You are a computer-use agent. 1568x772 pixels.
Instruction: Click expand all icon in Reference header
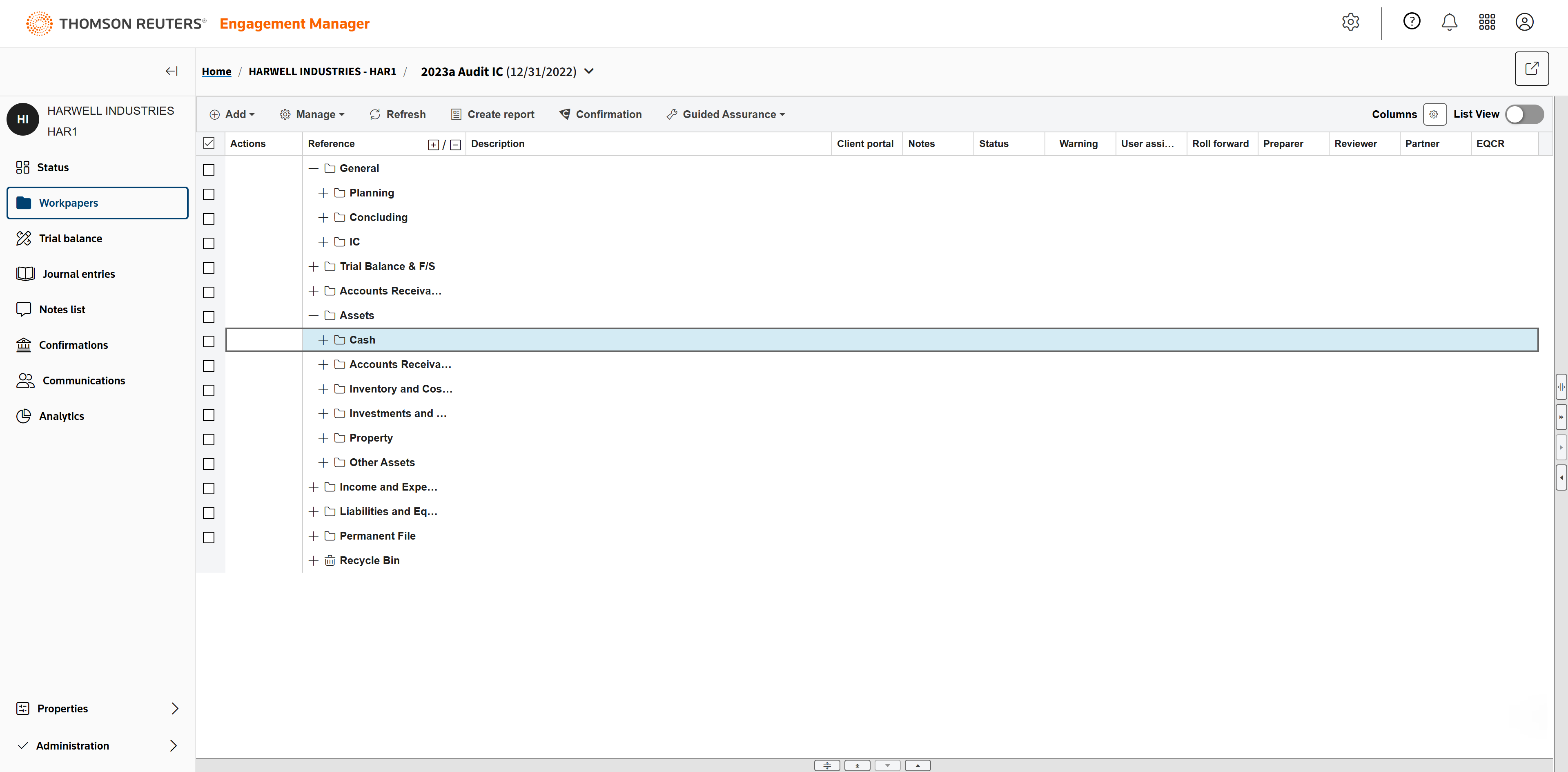(x=433, y=144)
